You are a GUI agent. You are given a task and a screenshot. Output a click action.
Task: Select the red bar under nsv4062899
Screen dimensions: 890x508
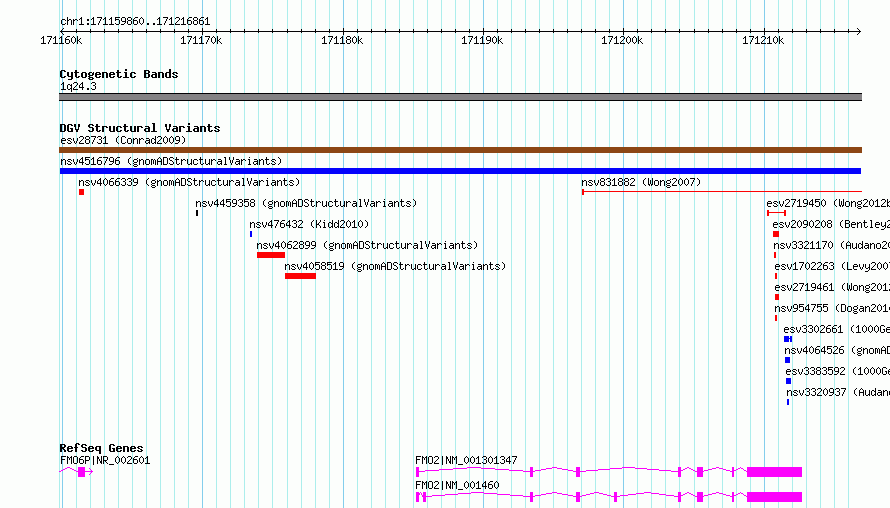(x=271, y=255)
